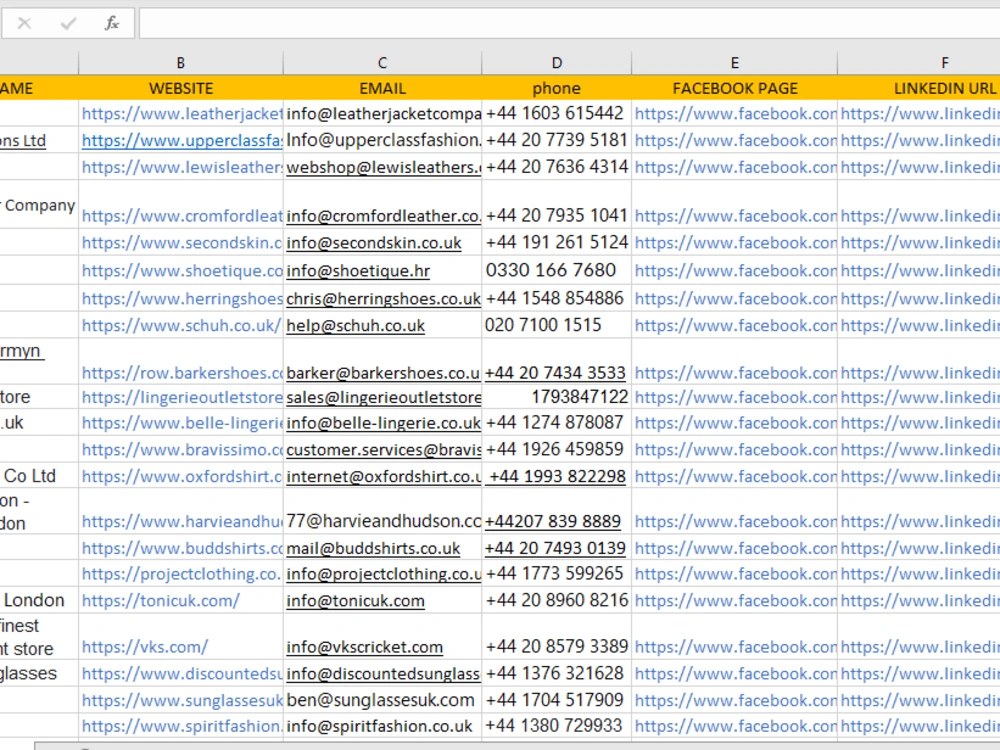Open the upperclassfashion website link
The image size is (1000, 750).
coord(182,140)
